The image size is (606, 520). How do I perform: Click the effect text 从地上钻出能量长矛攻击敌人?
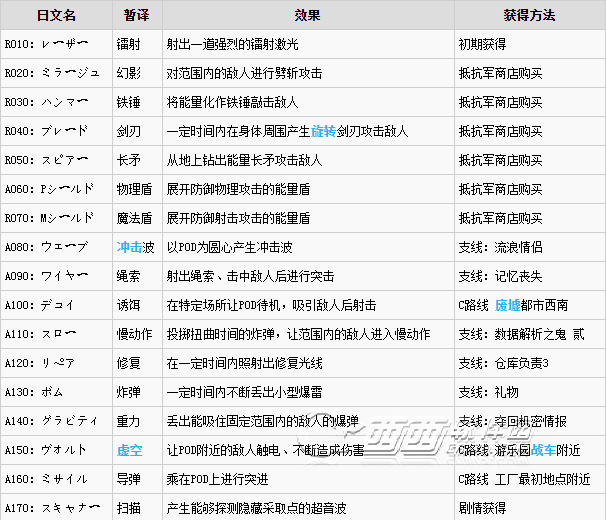pos(245,160)
